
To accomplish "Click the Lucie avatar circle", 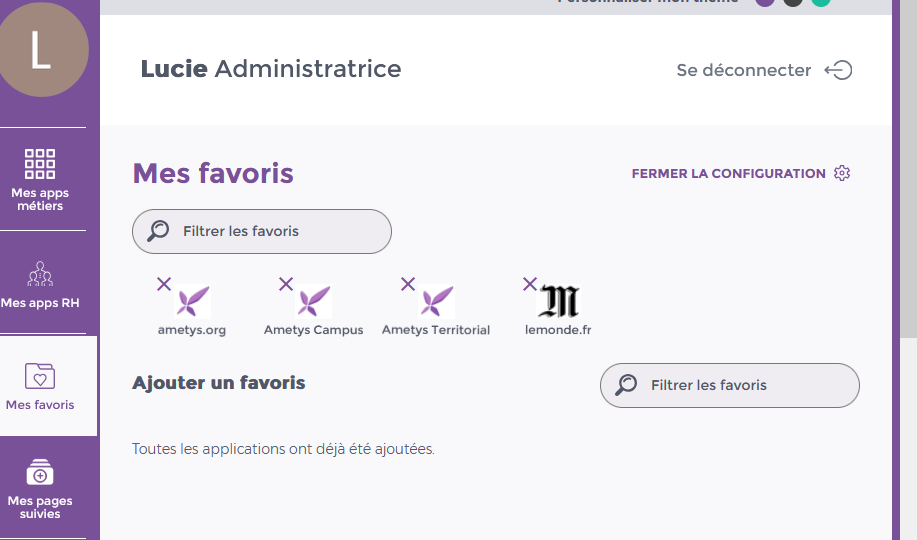I will (40, 50).
